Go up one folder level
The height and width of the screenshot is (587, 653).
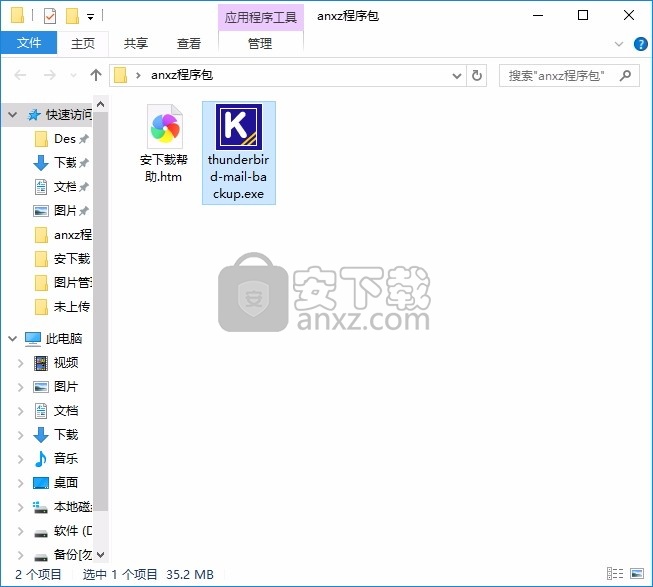pyautogui.click(x=96, y=75)
